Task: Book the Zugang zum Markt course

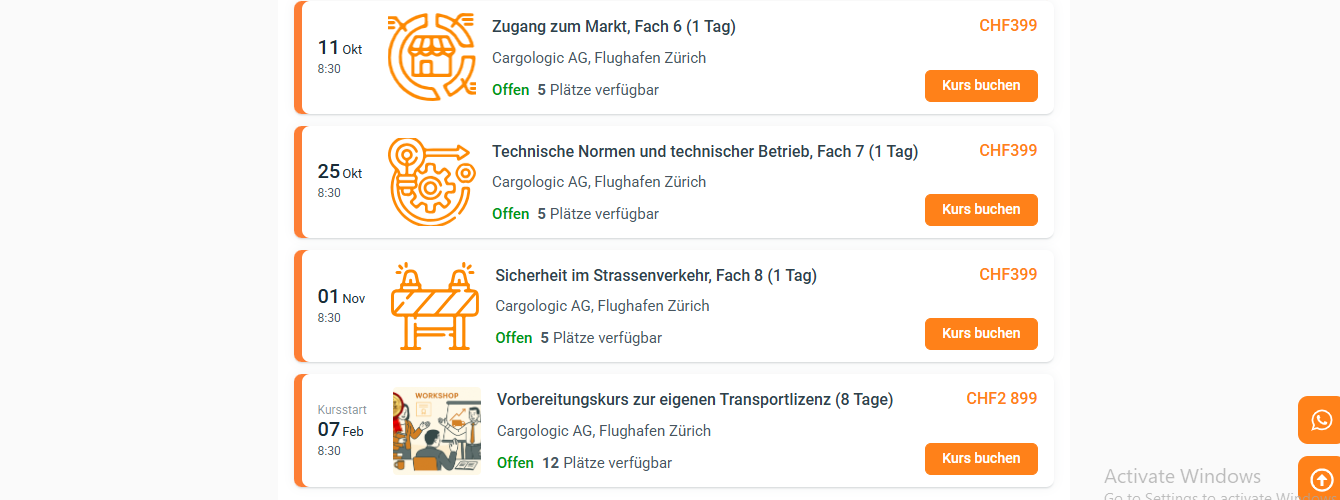Action: pos(981,86)
